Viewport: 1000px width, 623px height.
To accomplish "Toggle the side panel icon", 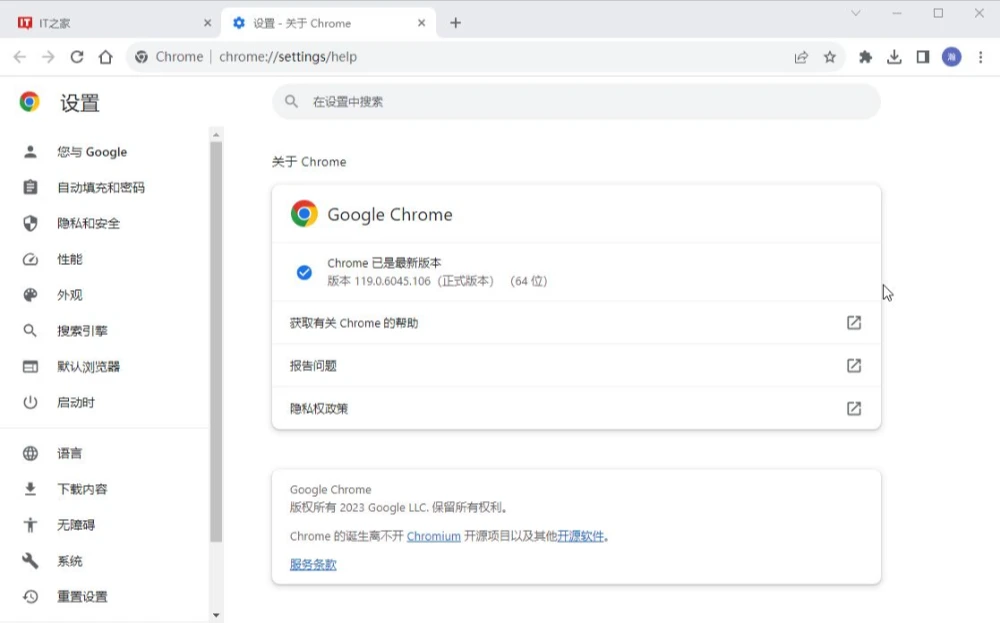I will tap(923, 57).
